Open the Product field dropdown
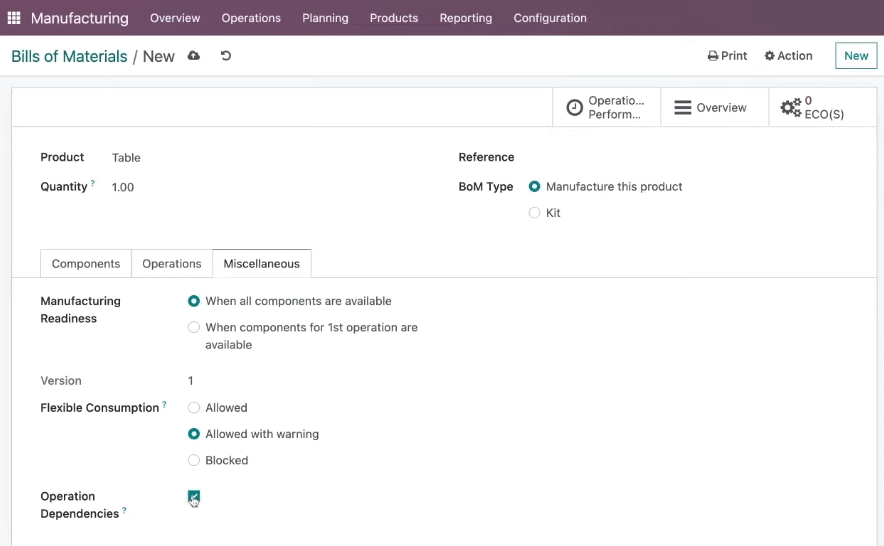Screen dimensions: 884x546 [x=271, y=158]
